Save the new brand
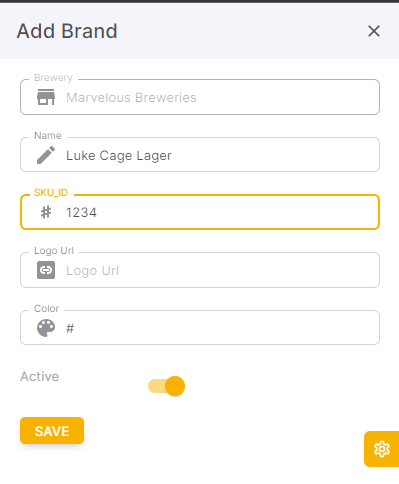The width and height of the screenshot is (399, 484). tap(52, 431)
